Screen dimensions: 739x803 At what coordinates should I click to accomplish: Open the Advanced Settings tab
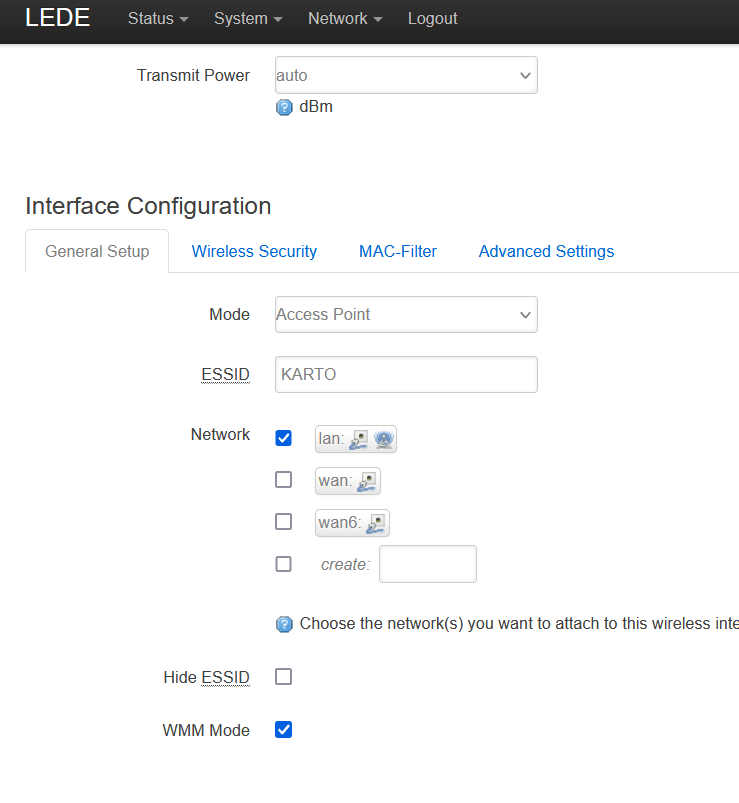[546, 252]
